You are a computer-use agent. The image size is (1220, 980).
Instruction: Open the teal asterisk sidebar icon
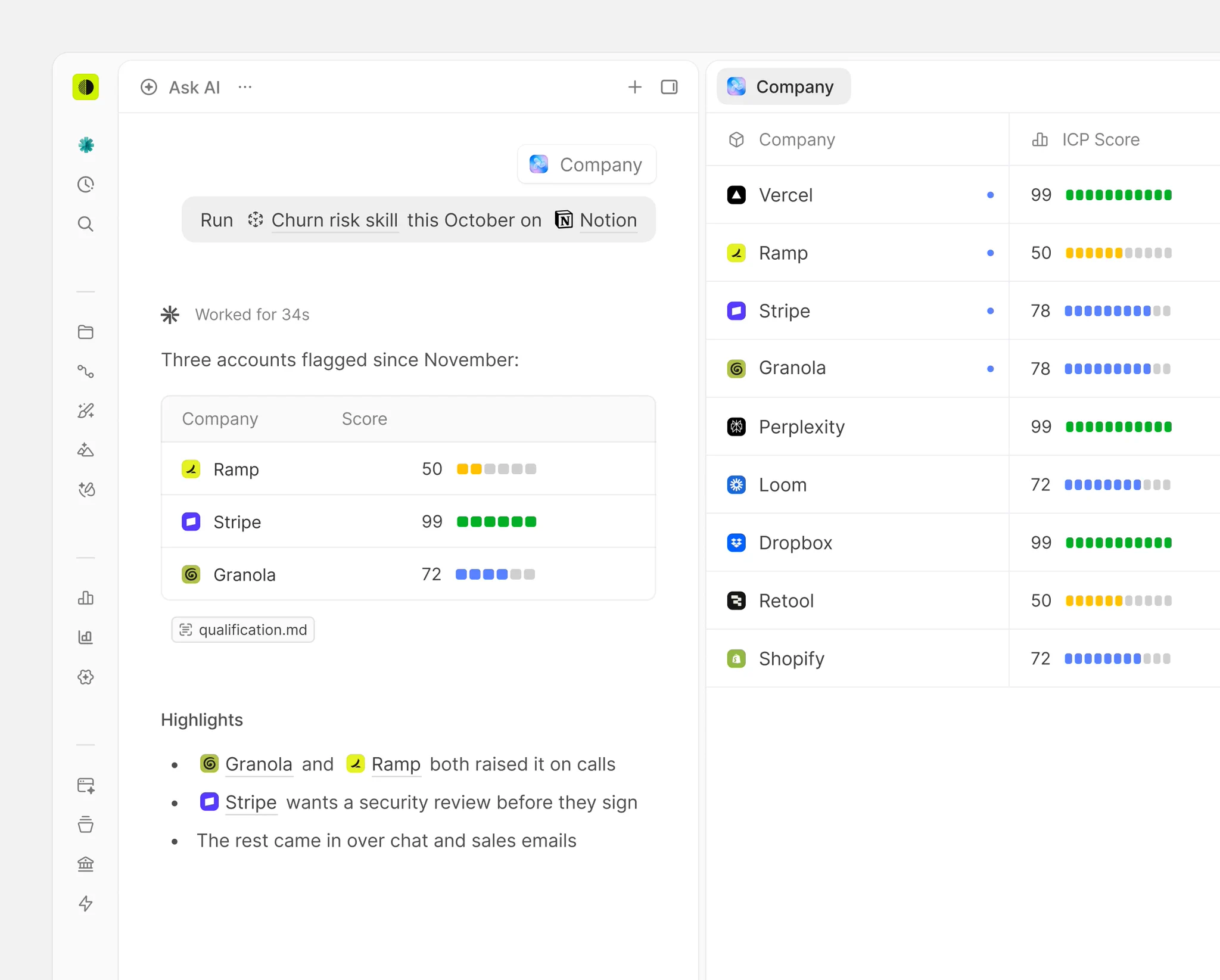pyautogui.click(x=86, y=145)
